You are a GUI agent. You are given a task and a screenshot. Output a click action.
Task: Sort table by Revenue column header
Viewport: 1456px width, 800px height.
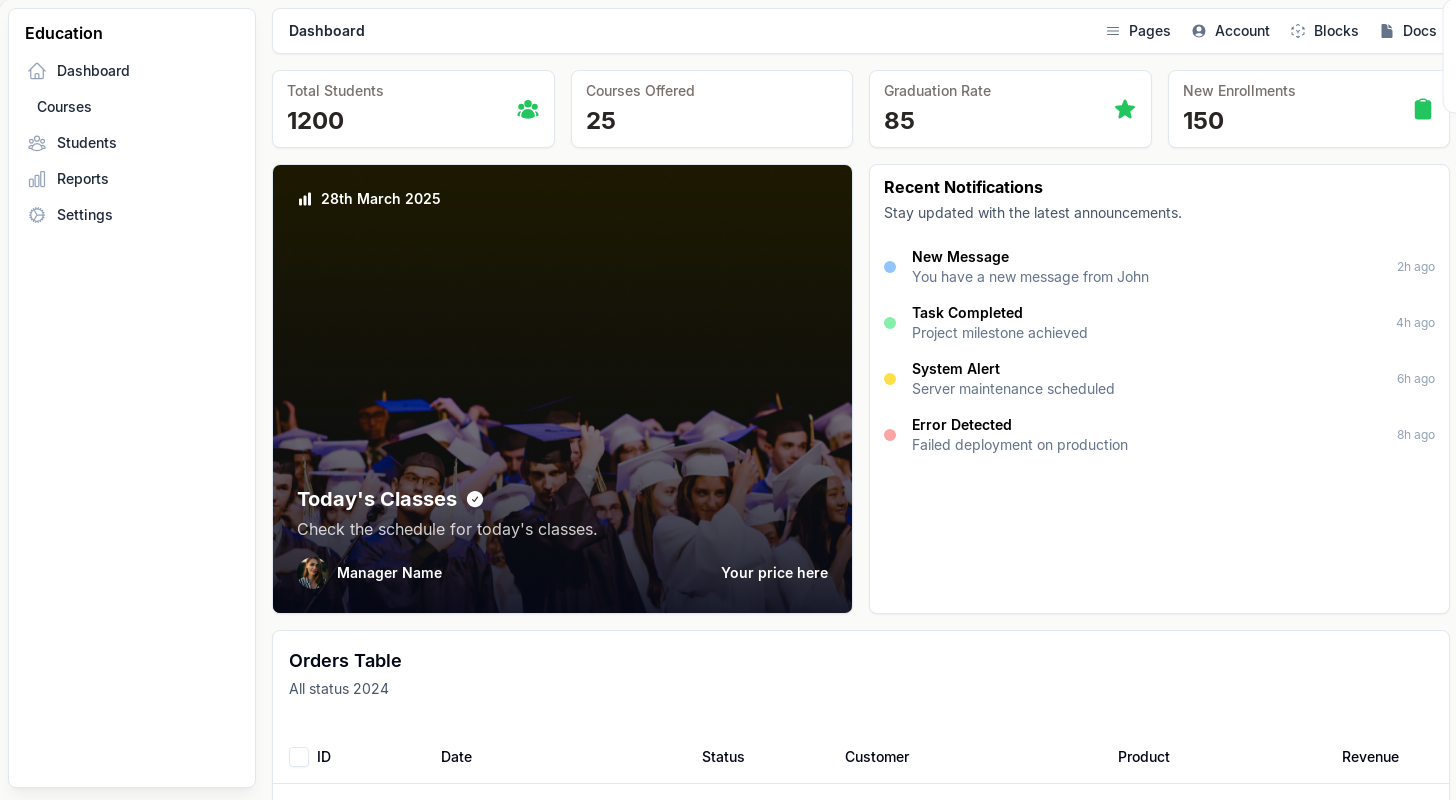tap(1370, 757)
